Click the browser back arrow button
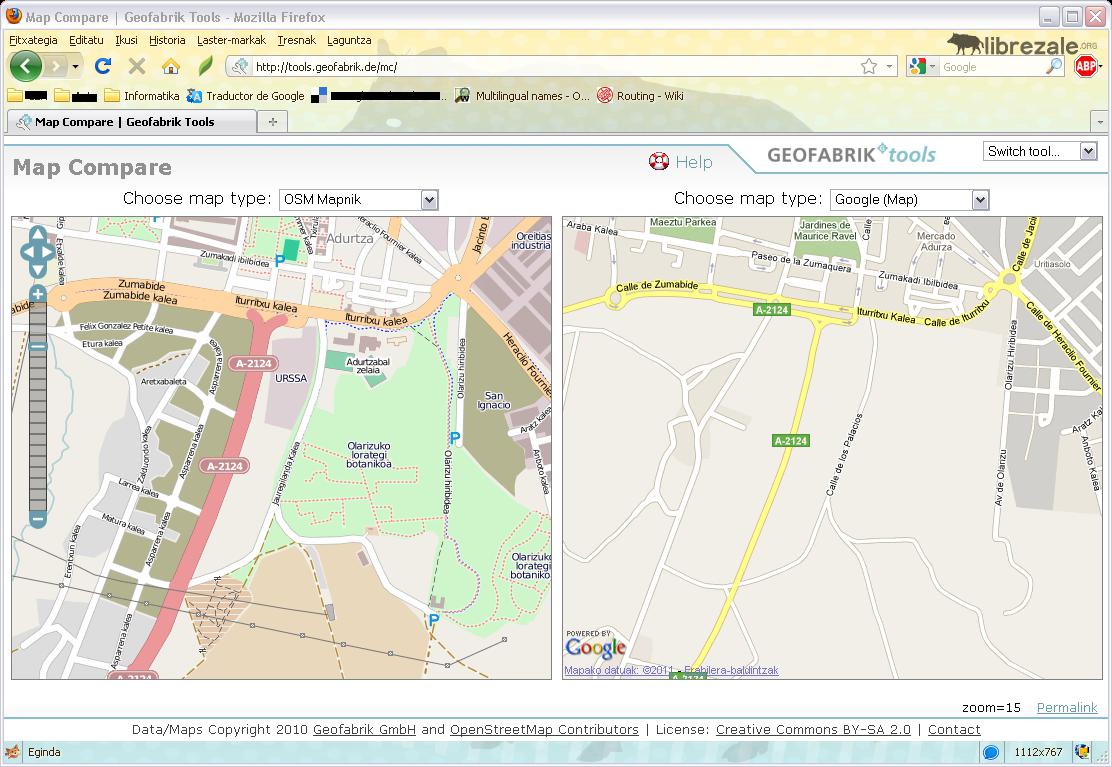Viewport: 1112px width, 767px height. pyautogui.click(x=26, y=66)
